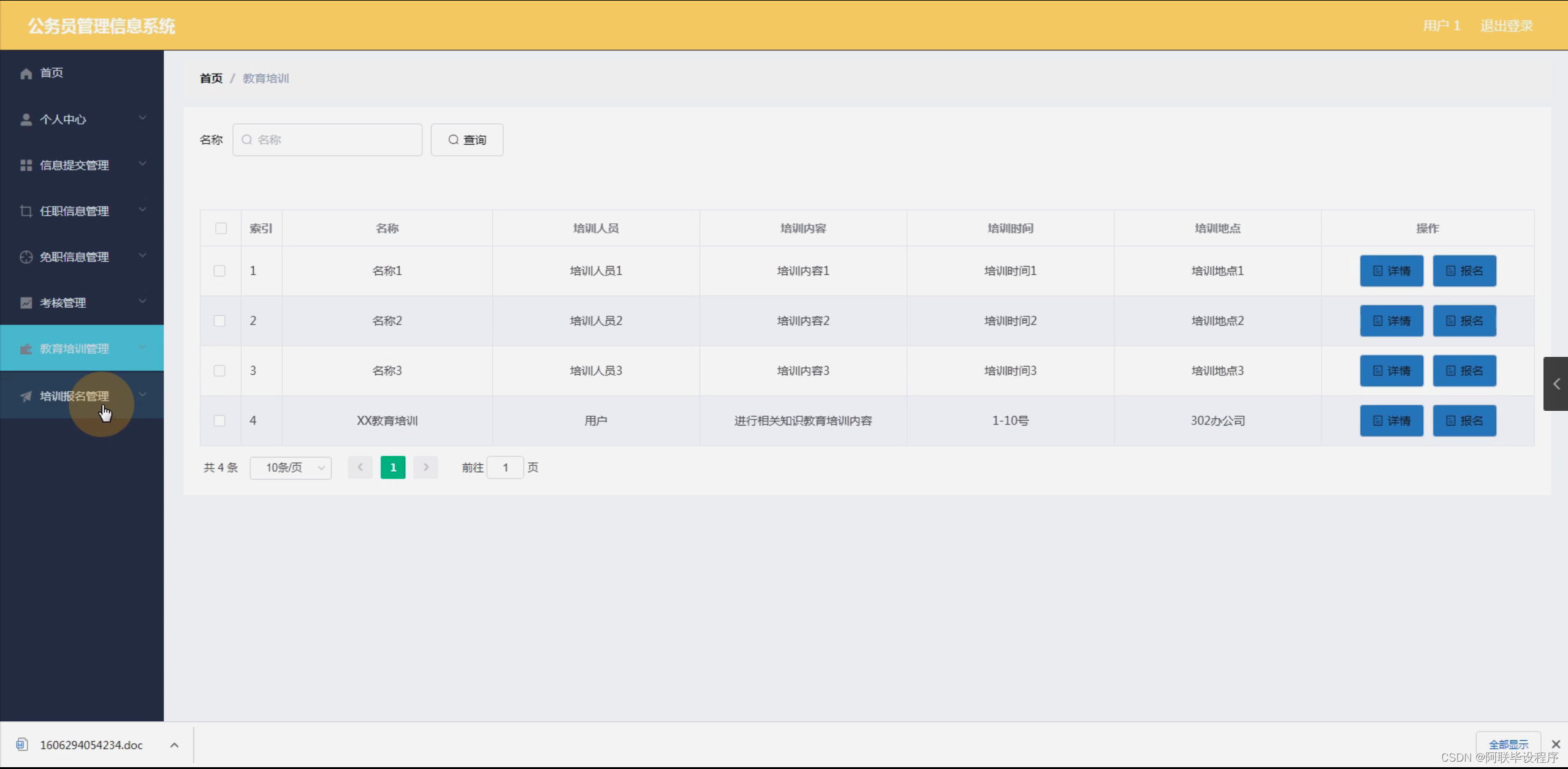This screenshot has height=769, width=1568.
Task: Click the 查询 search button
Action: point(466,140)
